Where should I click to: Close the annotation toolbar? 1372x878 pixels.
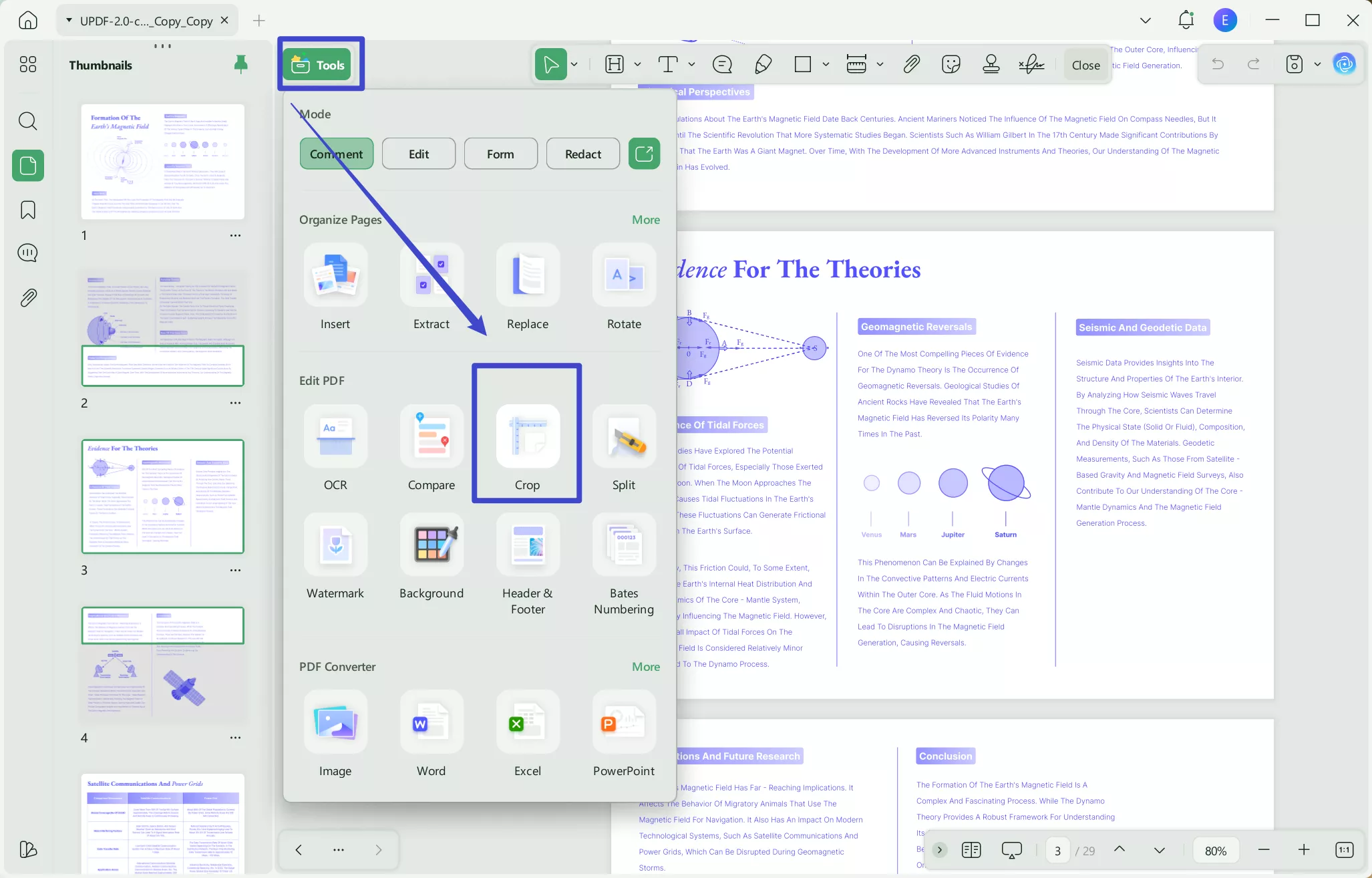click(1085, 65)
